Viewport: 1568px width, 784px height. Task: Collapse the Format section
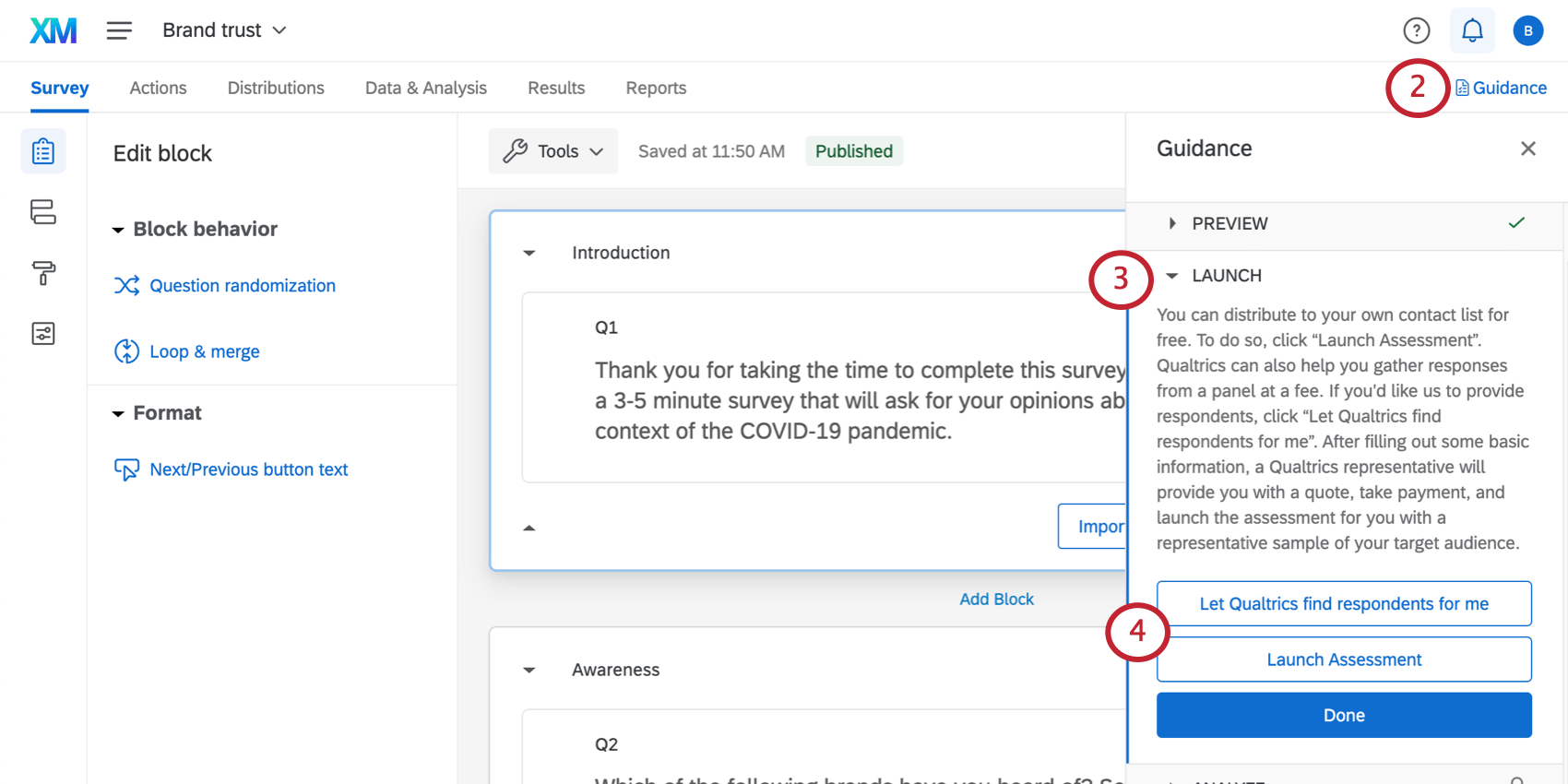pos(118,414)
